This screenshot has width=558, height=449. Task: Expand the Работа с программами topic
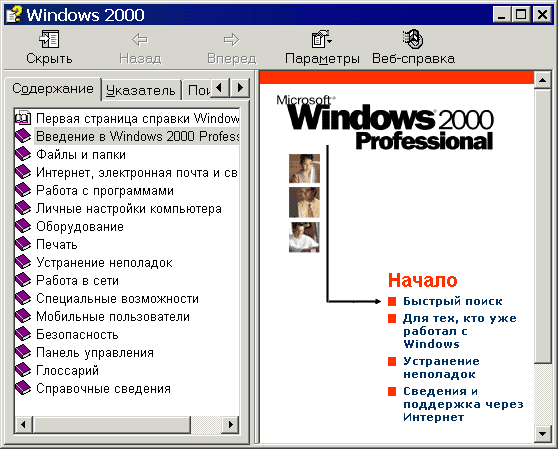(x=105, y=191)
